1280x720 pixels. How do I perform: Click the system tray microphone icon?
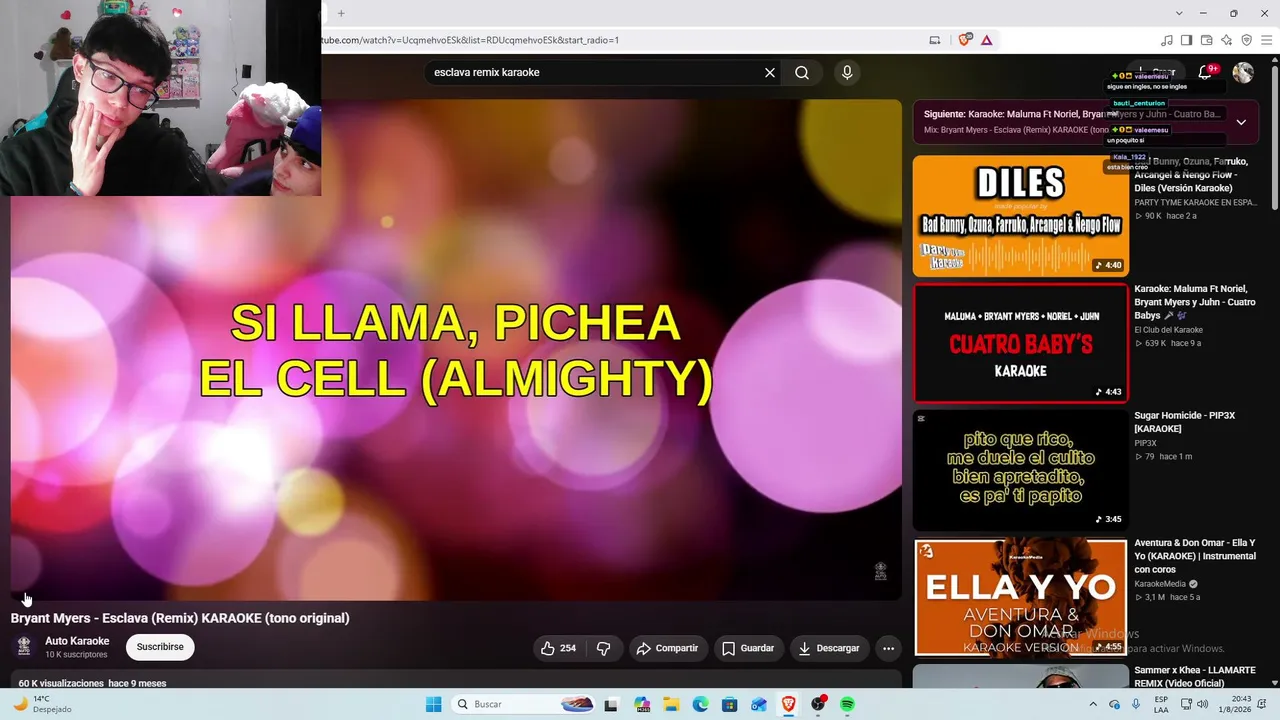pyautogui.click(x=1136, y=704)
